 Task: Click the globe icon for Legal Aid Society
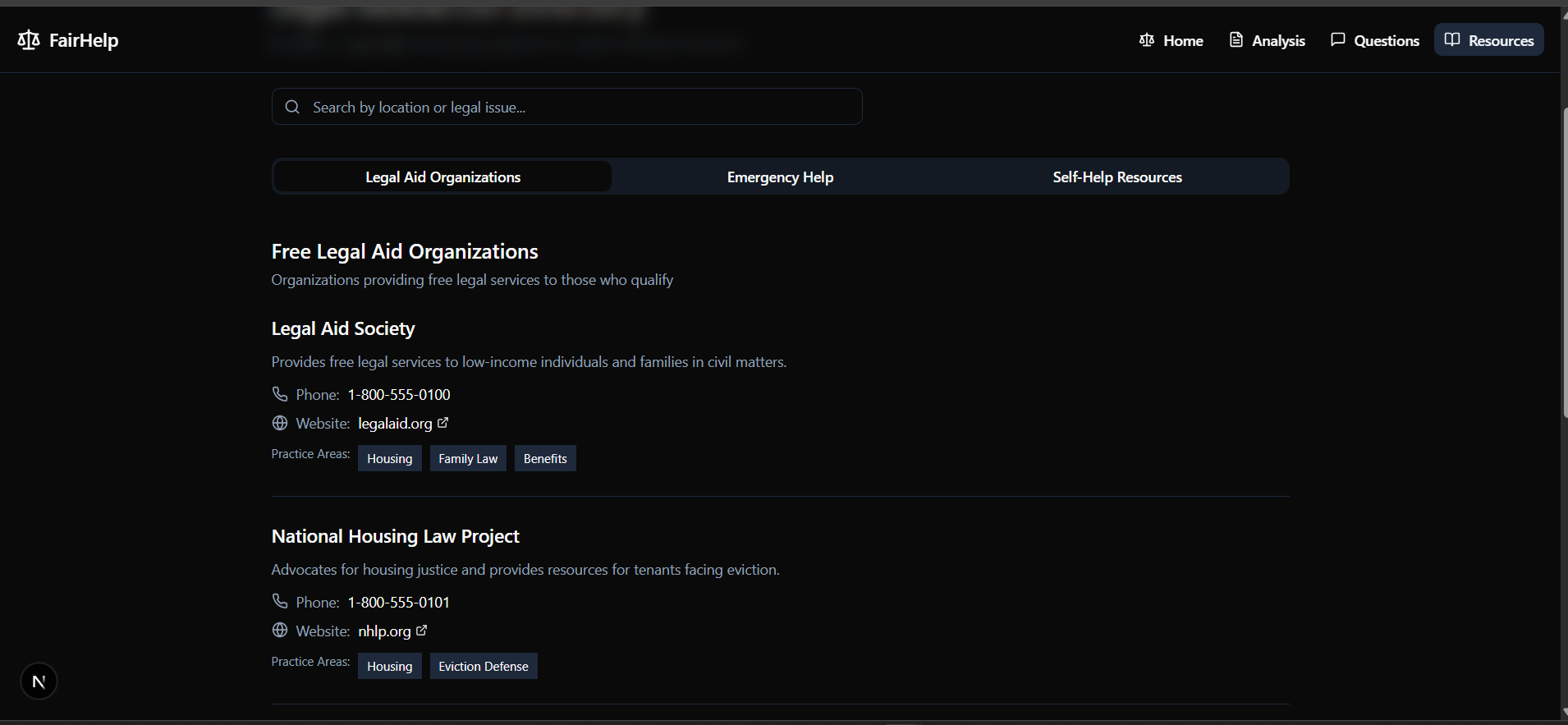pos(280,423)
